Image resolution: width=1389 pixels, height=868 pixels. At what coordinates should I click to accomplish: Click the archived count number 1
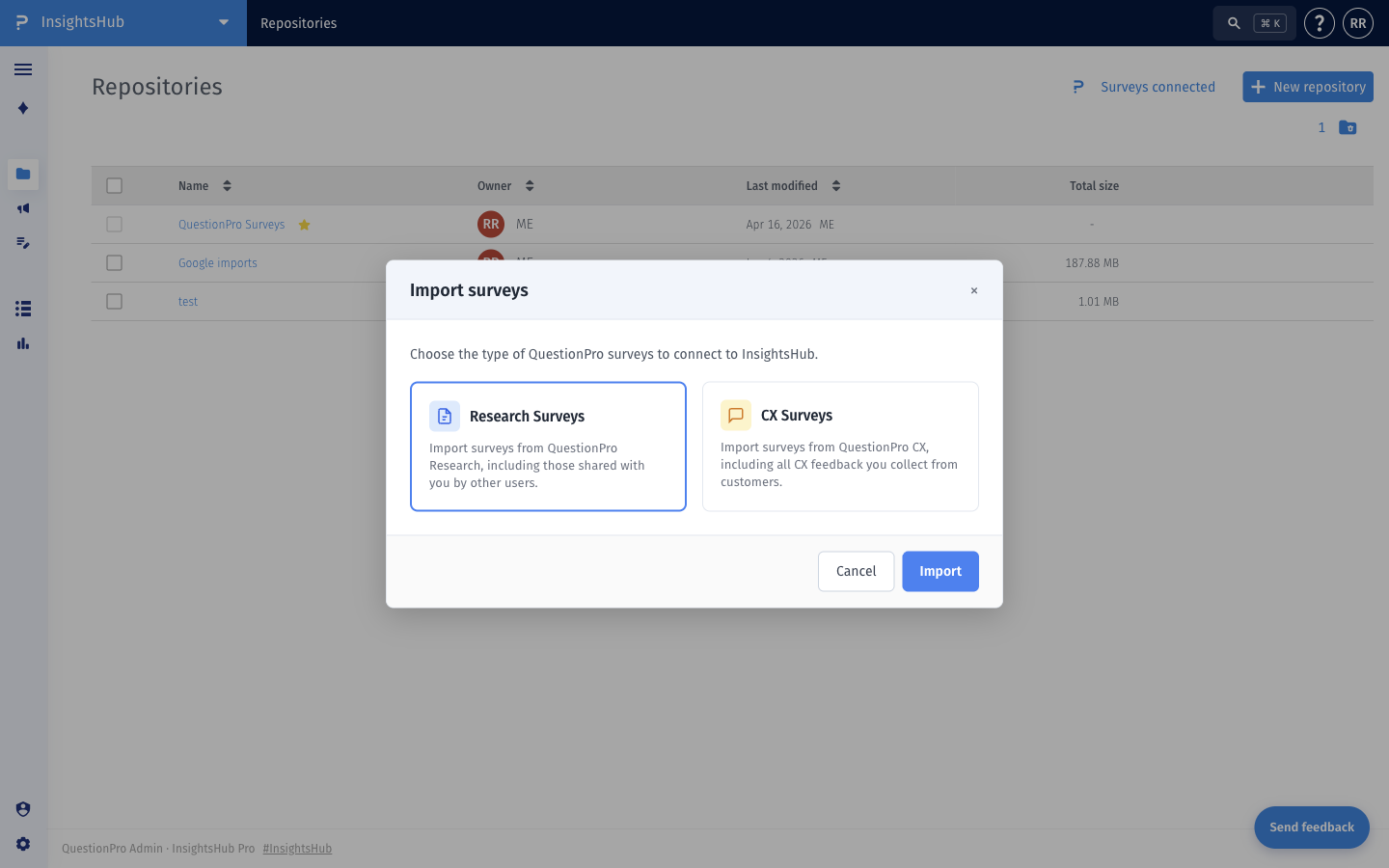tap(1321, 127)
